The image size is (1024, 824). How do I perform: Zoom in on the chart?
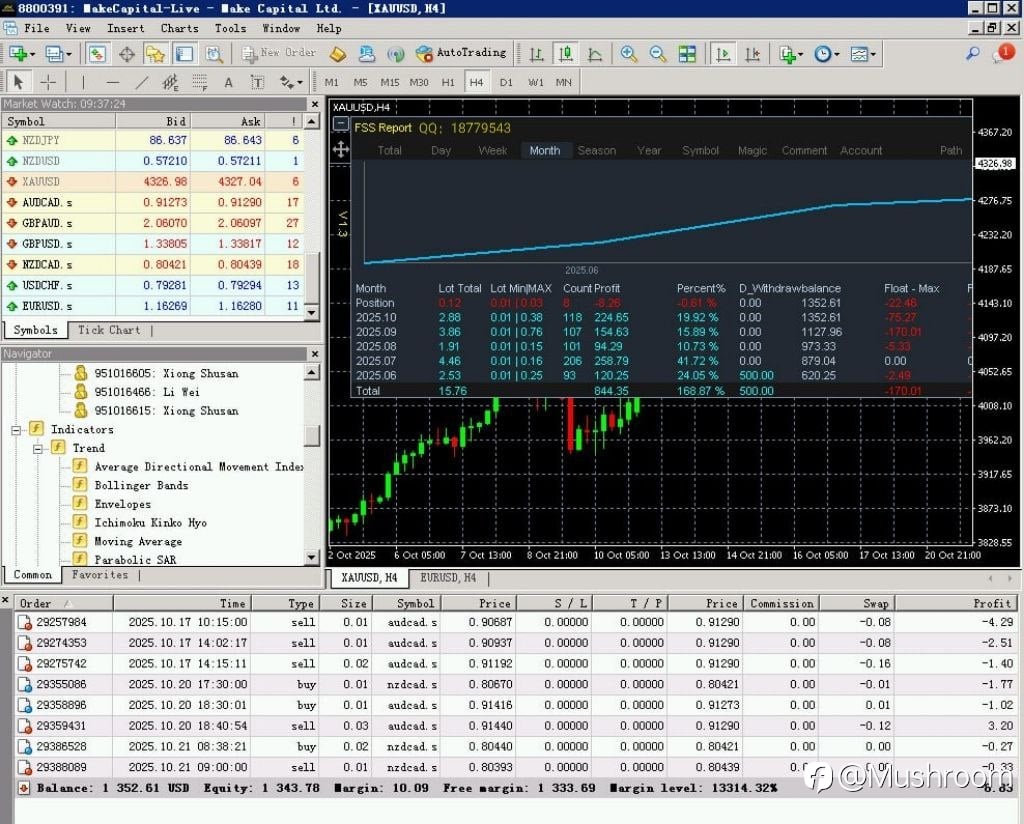(x=629, y=54)
